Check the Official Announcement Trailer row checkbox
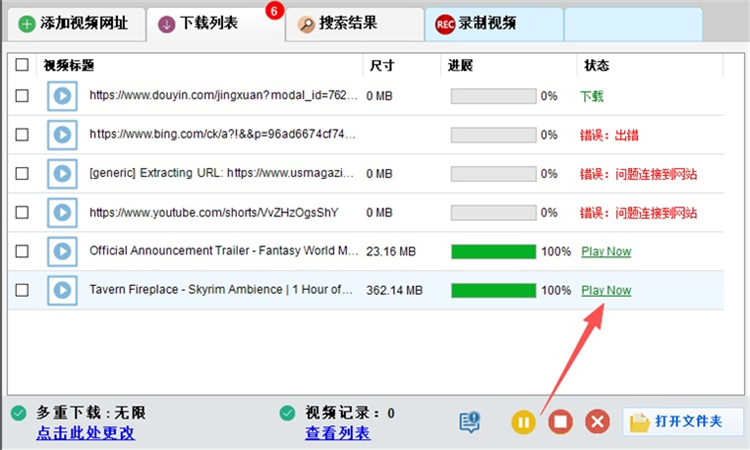 click(x=22, y=251)
